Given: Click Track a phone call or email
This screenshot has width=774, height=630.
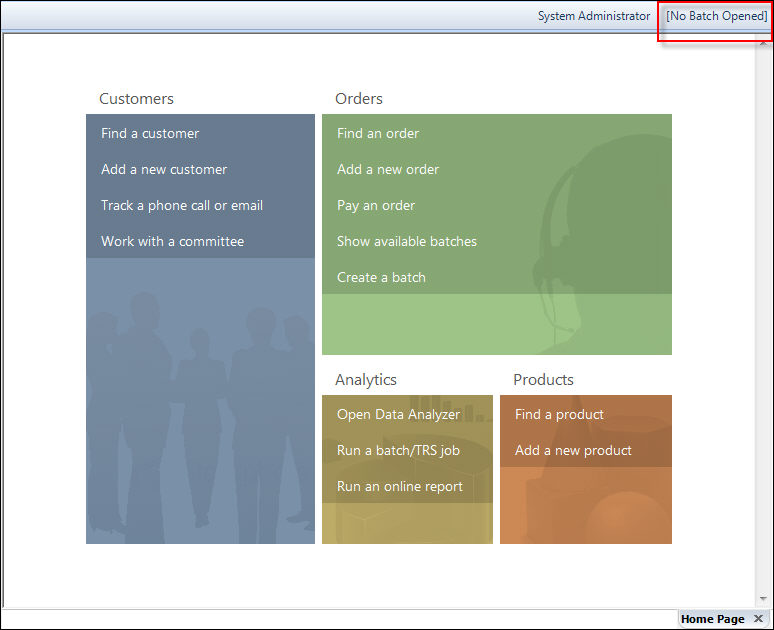Looking at the screenshot, I should pos(182,206).
